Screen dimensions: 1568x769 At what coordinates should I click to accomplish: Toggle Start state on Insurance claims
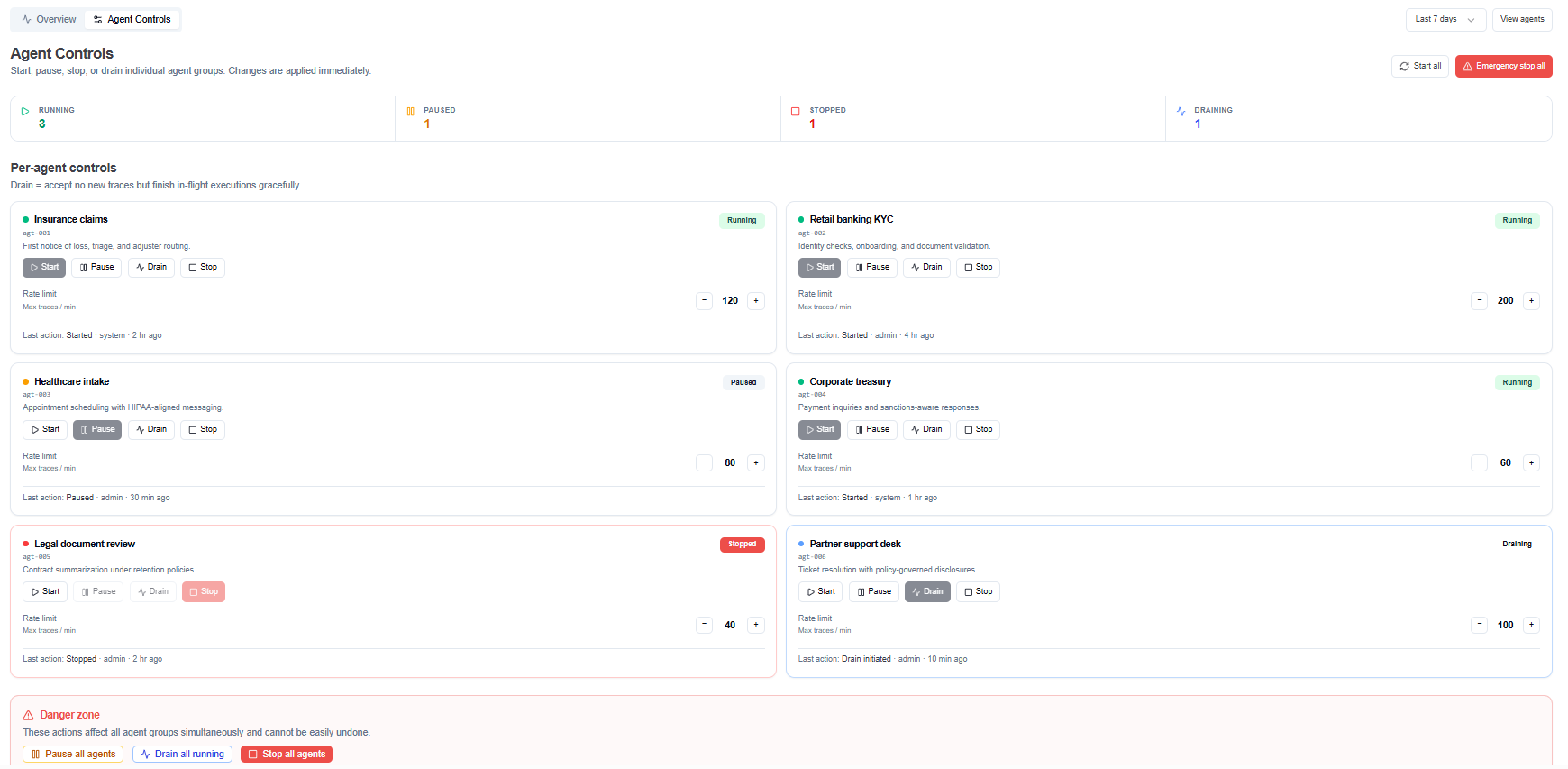coord(44,268)
